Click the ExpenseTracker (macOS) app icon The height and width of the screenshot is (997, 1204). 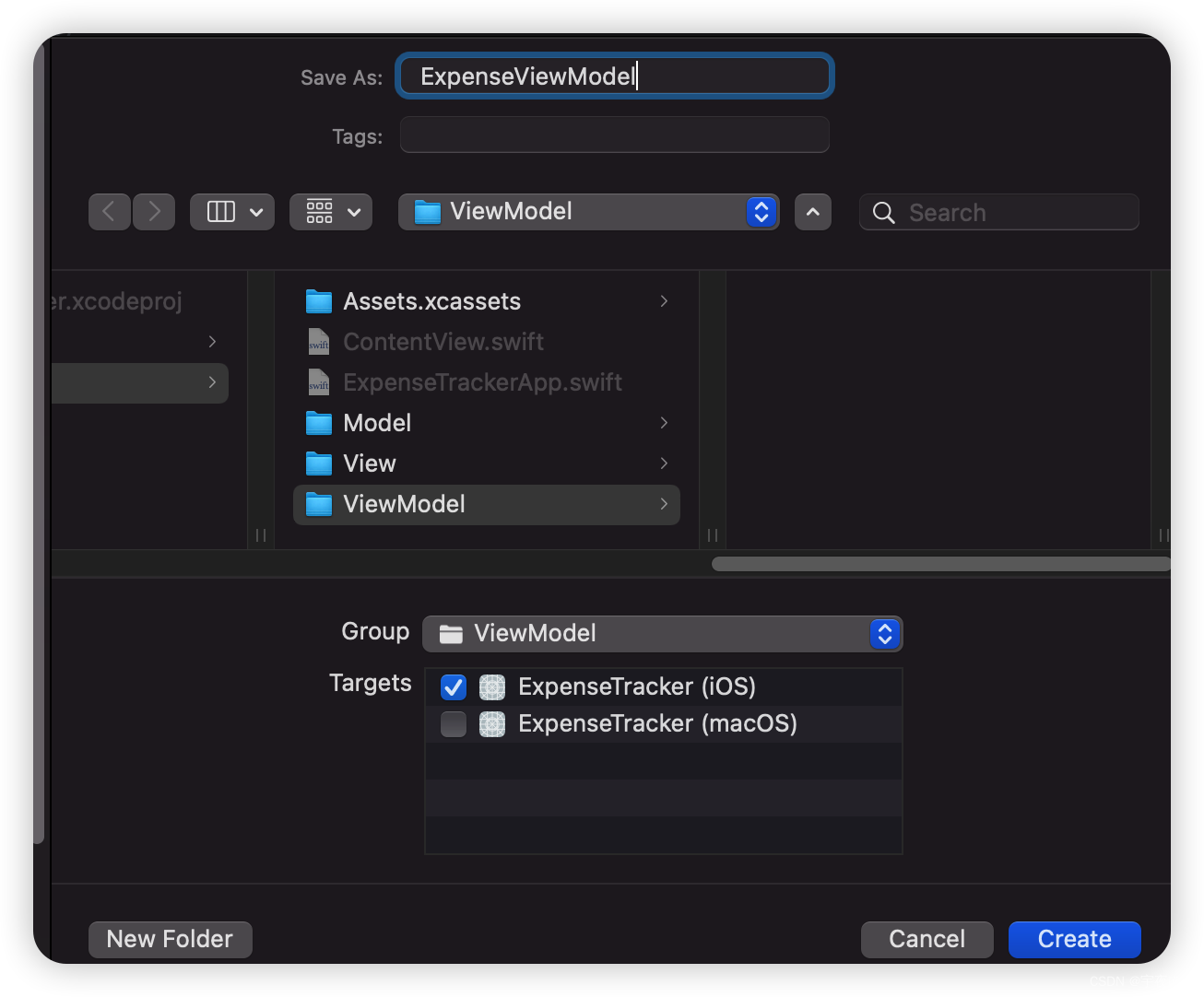[492, 724]
